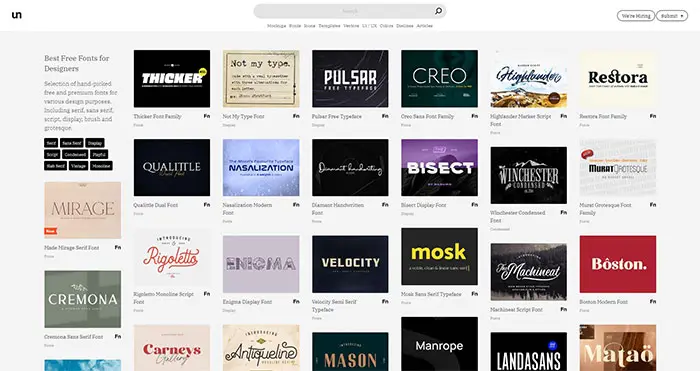Click the Fn icon beside Made Mirage Serif Font

pos(118,247)
